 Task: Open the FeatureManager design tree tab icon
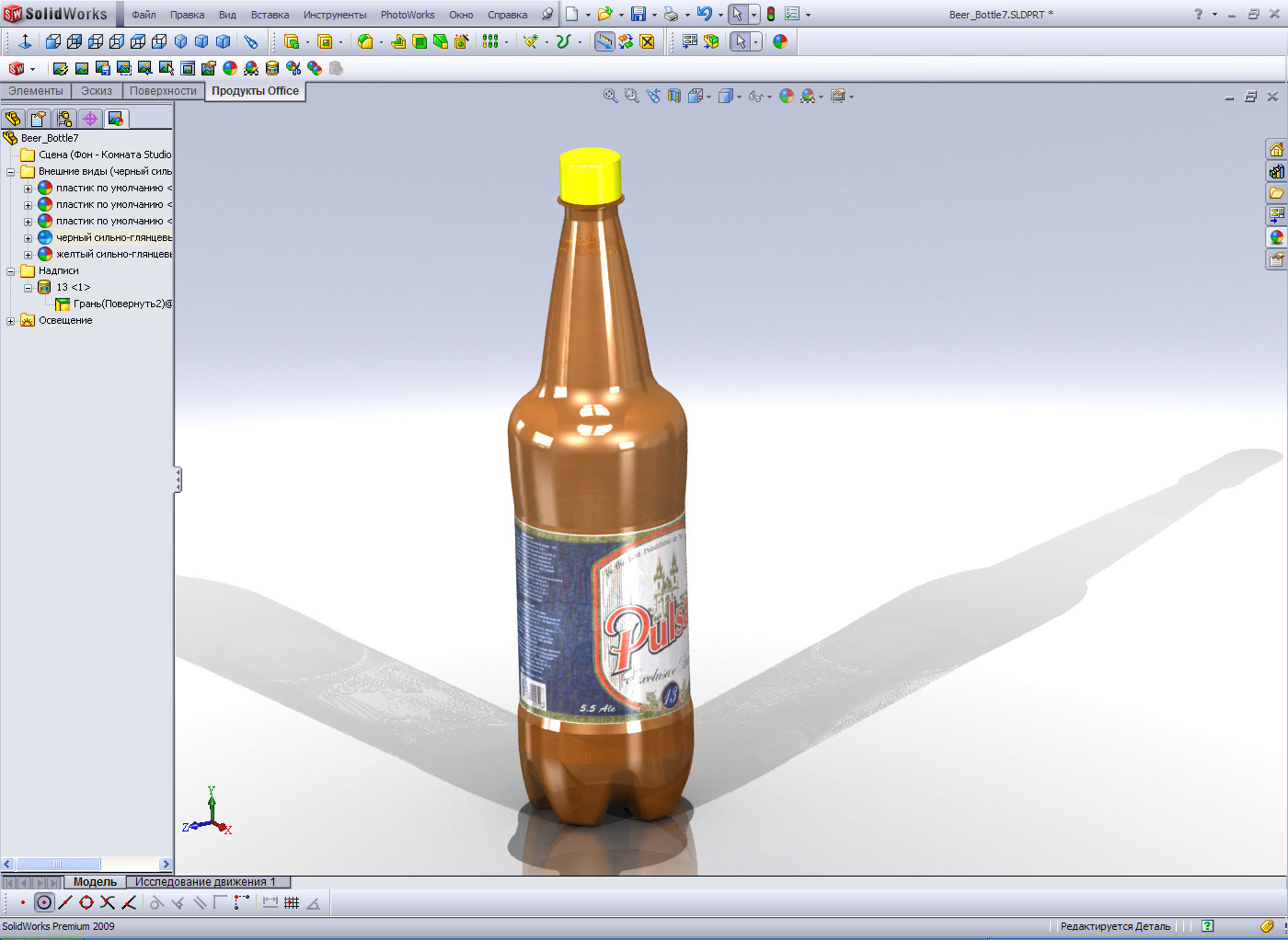[x=13, y=119]
